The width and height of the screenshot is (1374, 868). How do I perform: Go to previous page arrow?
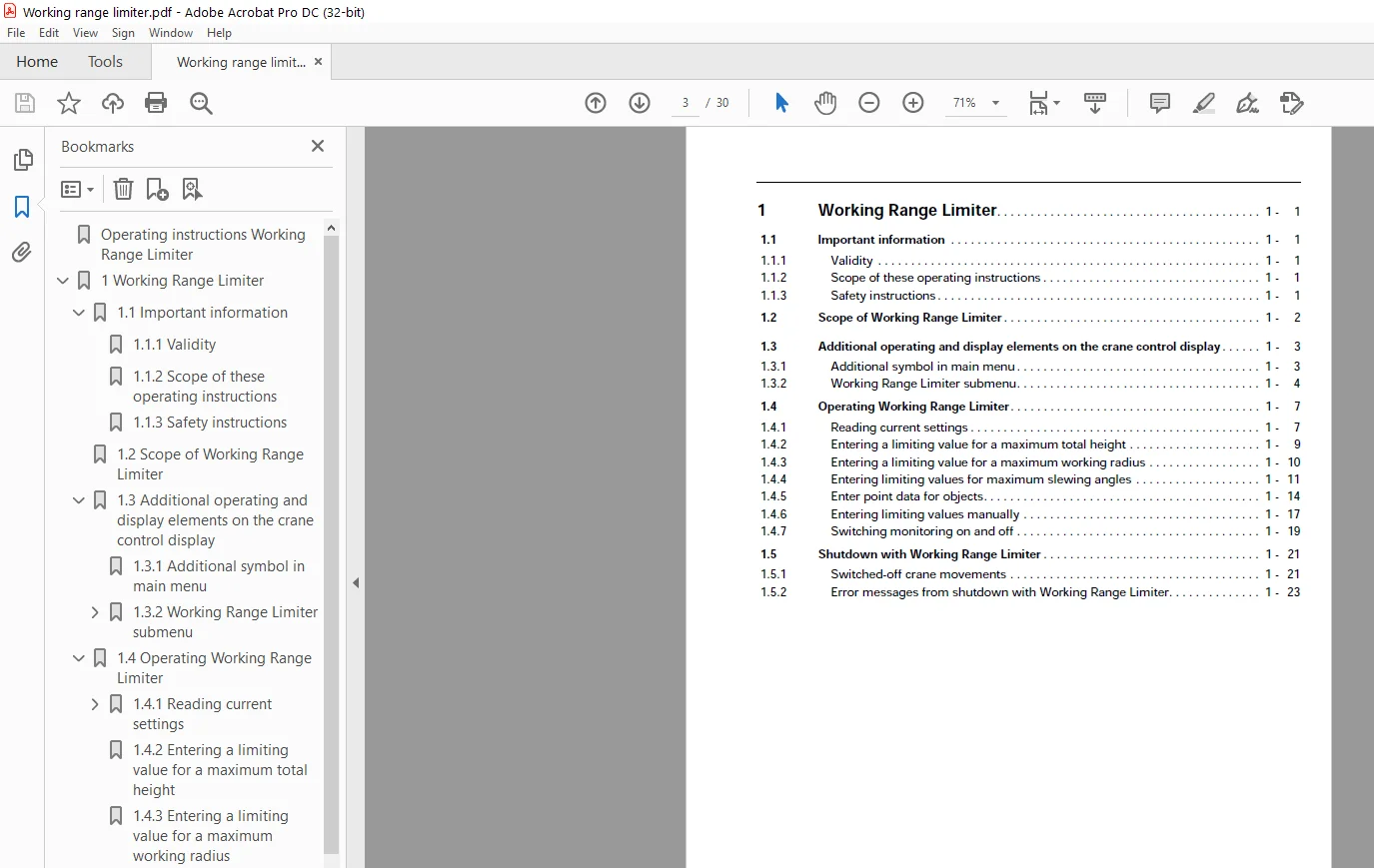(596, 103)
